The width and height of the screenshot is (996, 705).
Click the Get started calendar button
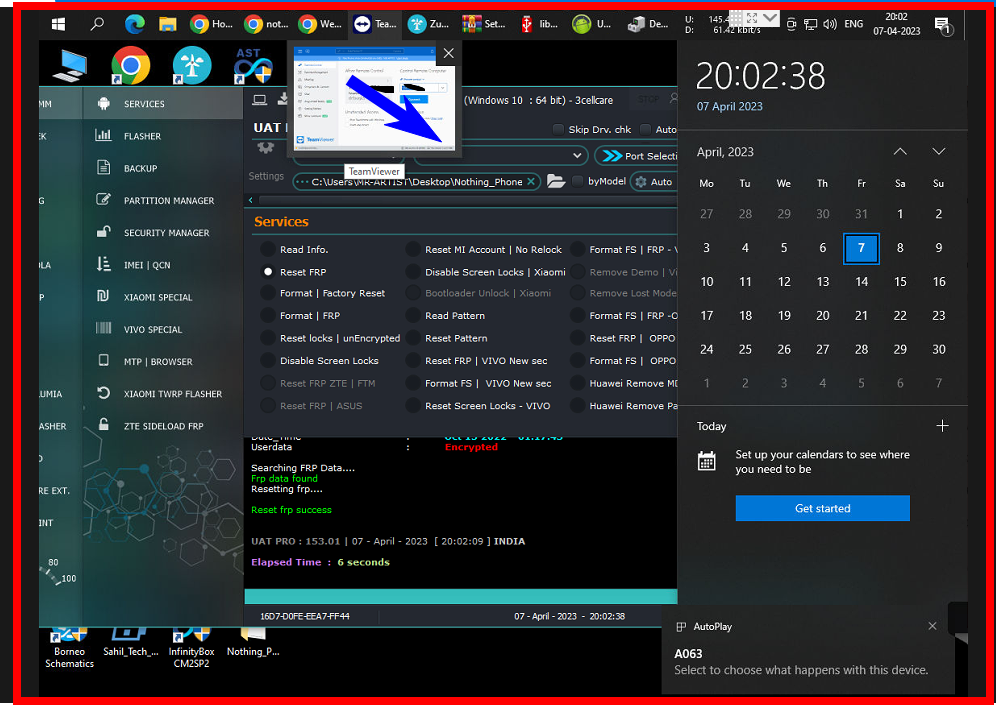[823, 508]
